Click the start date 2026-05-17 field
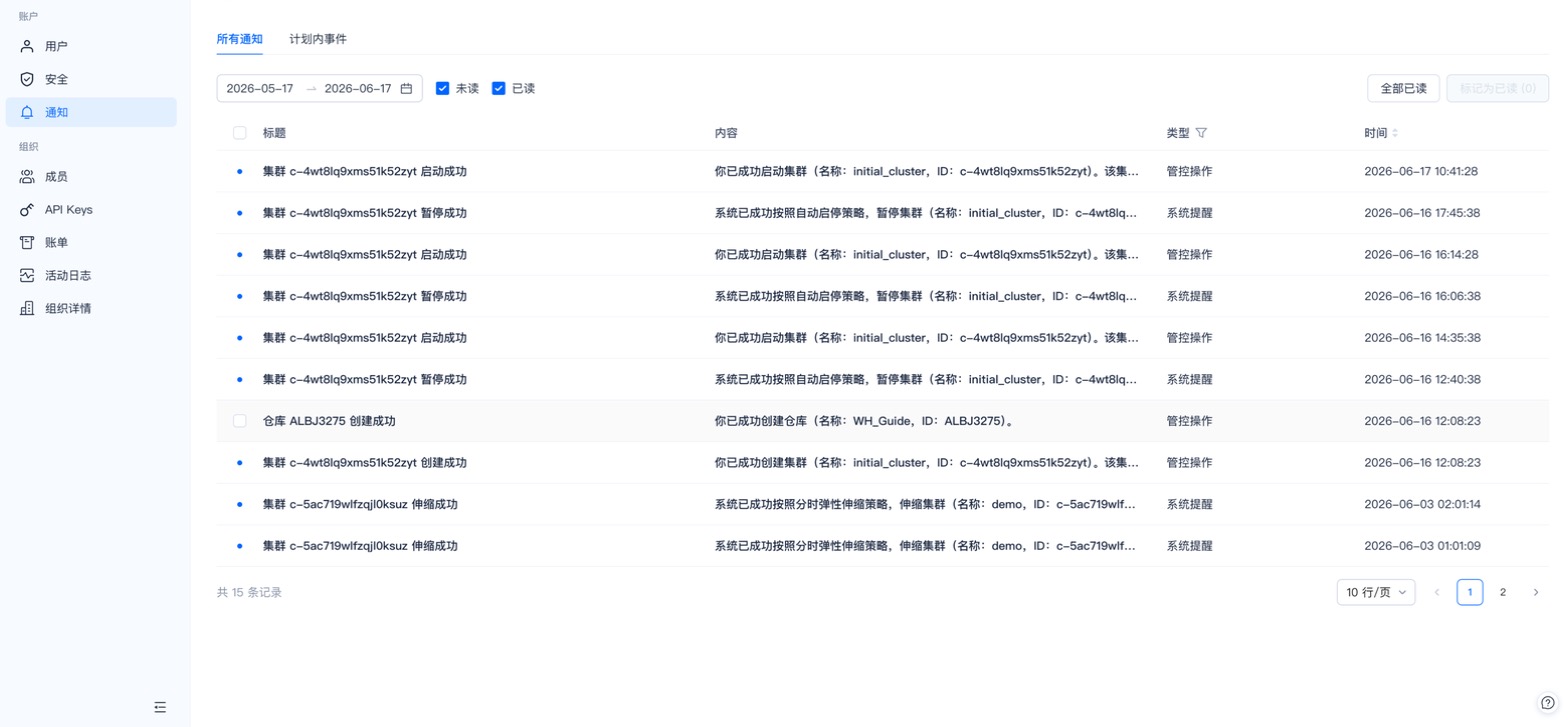The image size is (1568, 727). click(x=260, y=89)
